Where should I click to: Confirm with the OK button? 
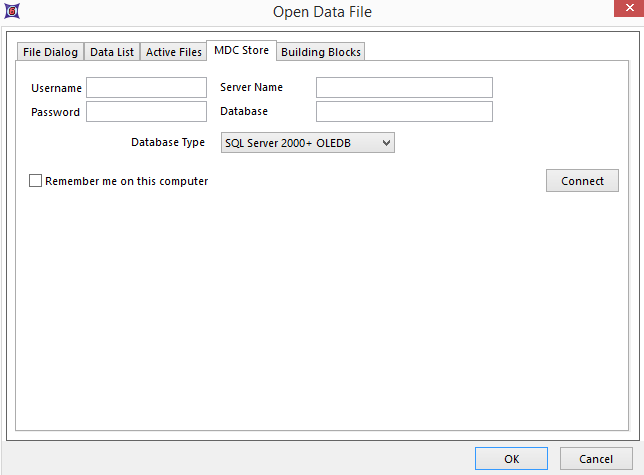pos(511,459)
